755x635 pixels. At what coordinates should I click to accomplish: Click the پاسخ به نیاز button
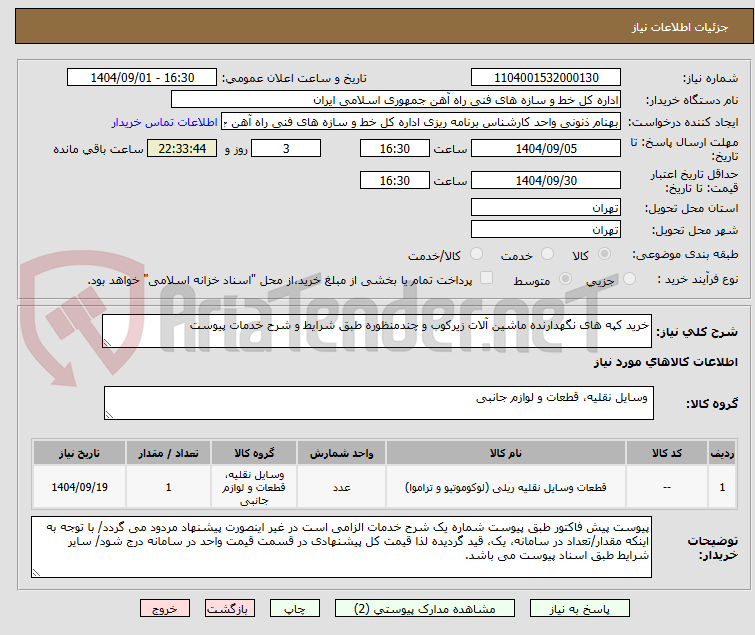[580, 609]
